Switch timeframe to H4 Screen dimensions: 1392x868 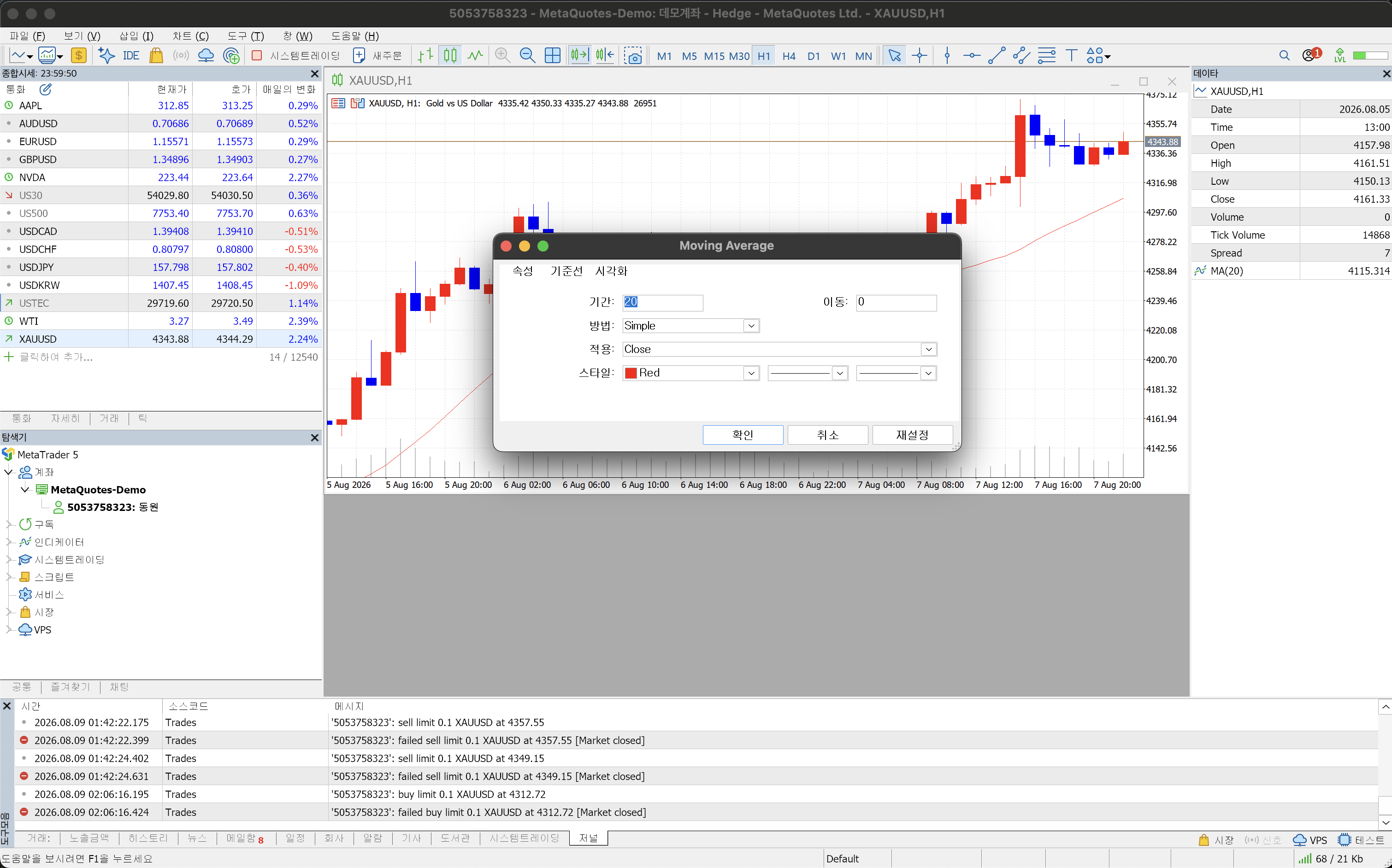[x=789, y=56]
